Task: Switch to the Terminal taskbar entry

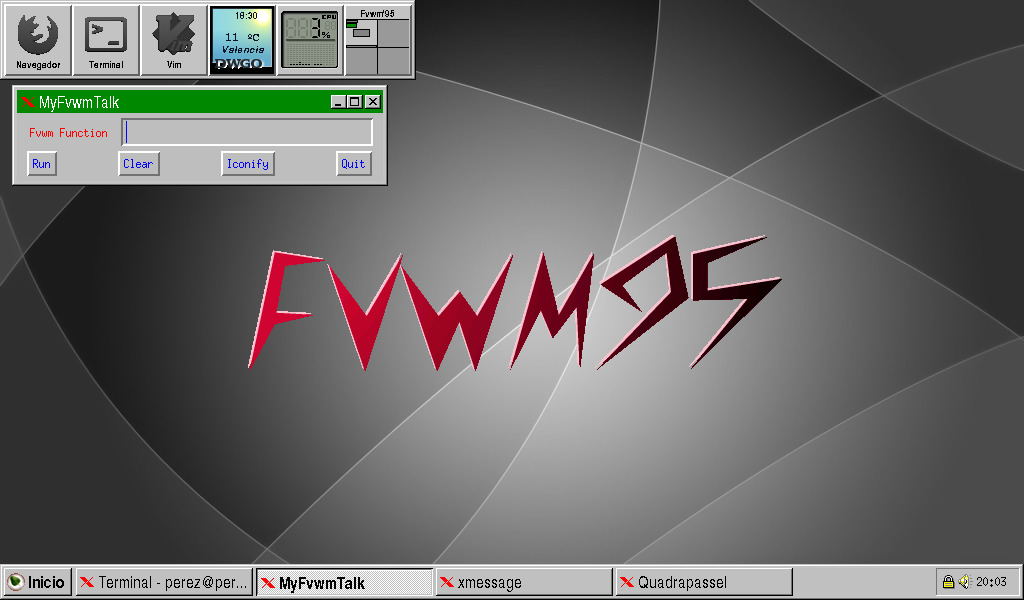Action: click(x=164, y=582)
